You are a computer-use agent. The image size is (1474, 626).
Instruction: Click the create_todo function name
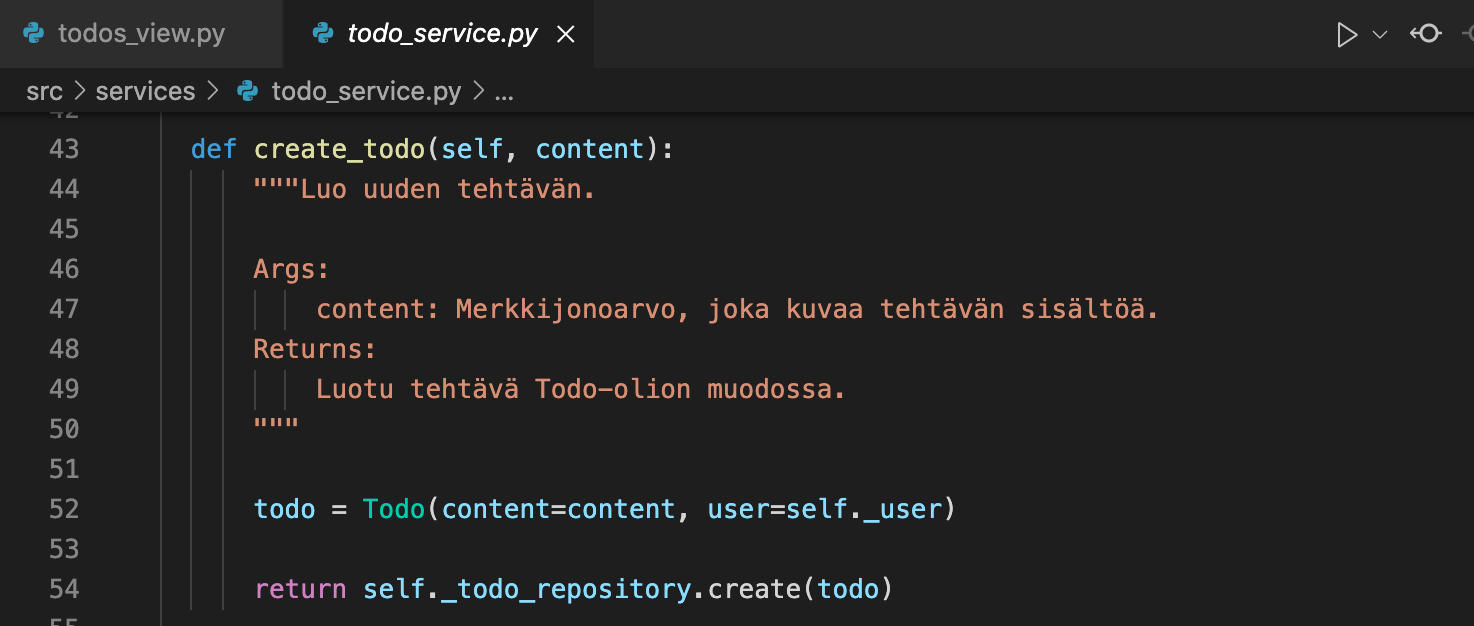[x=340, y=149]
